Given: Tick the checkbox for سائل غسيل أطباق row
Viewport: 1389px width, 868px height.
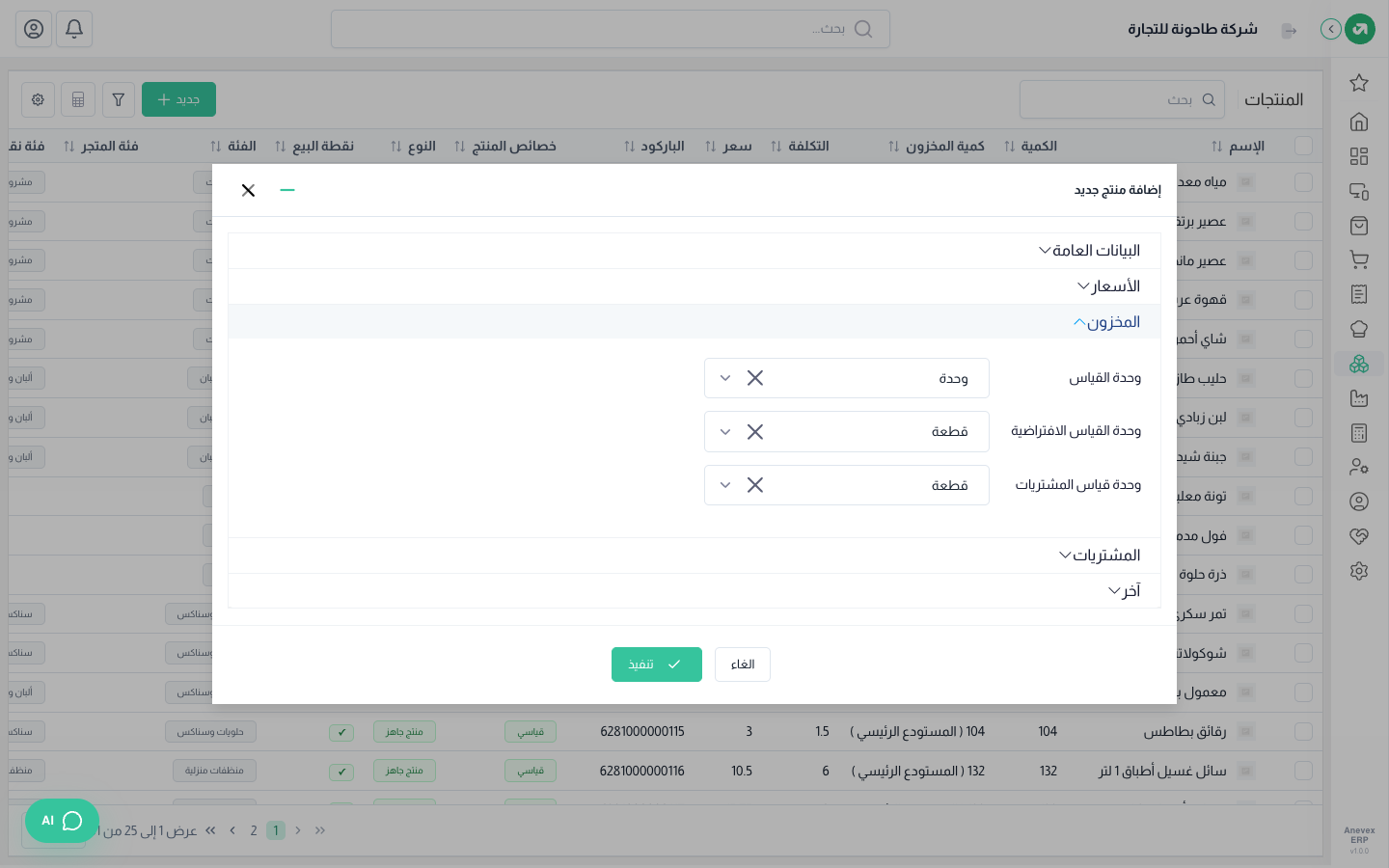Looking at the screenshot, I should [x=1304, y=771].
